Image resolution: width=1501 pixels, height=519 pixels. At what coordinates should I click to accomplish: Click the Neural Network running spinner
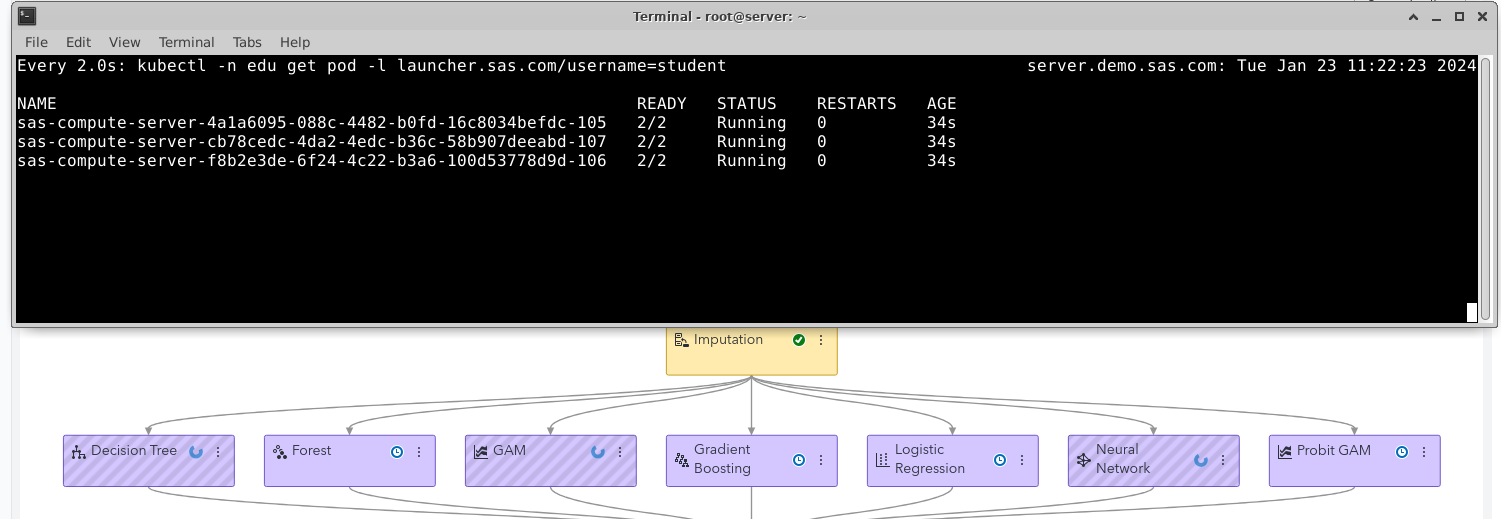[x=1201, y=460]
